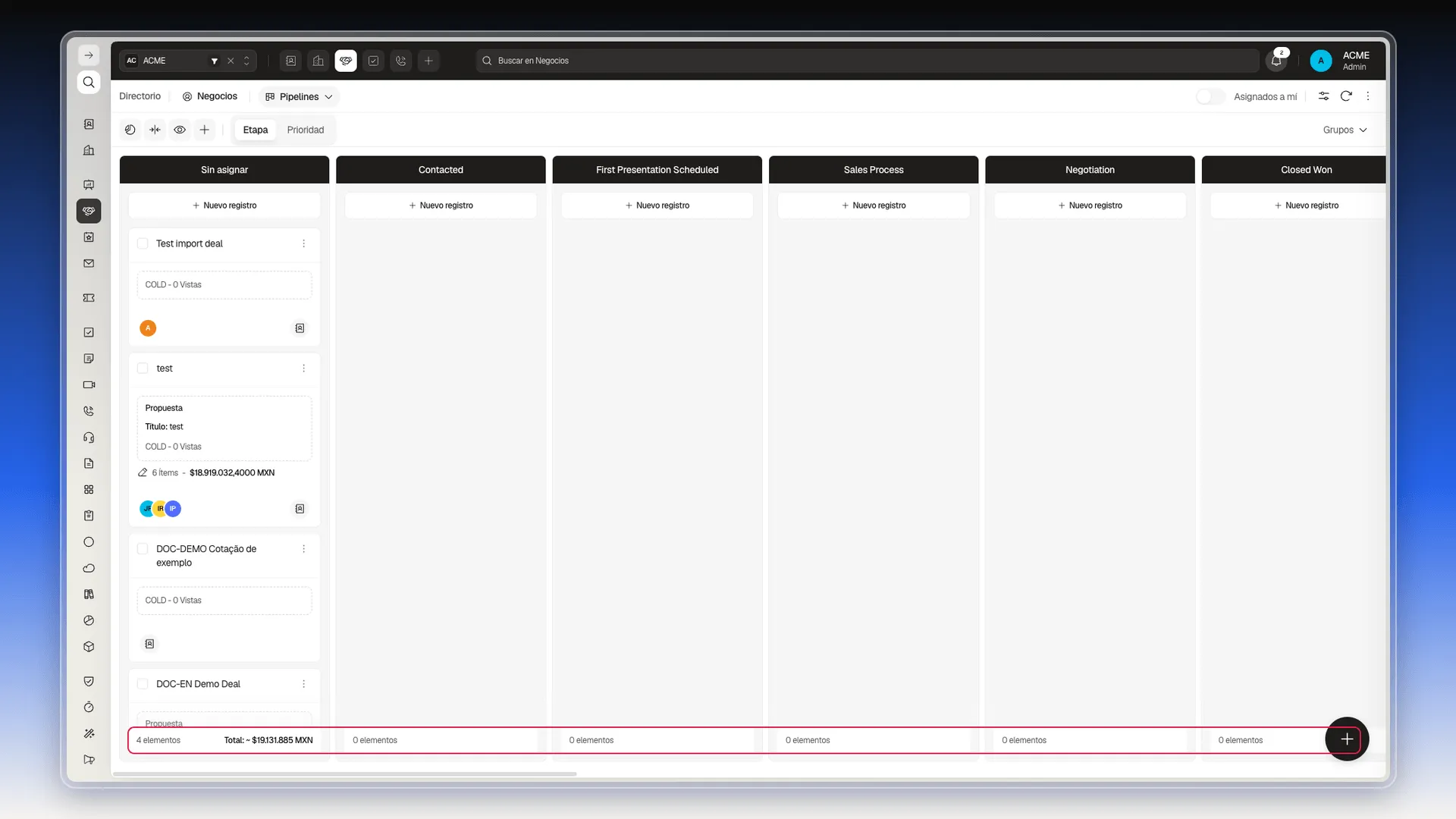Open the filter sliders icon beside Asignados a mí
Screen dimensions: 1456x819
(1323, 96)
